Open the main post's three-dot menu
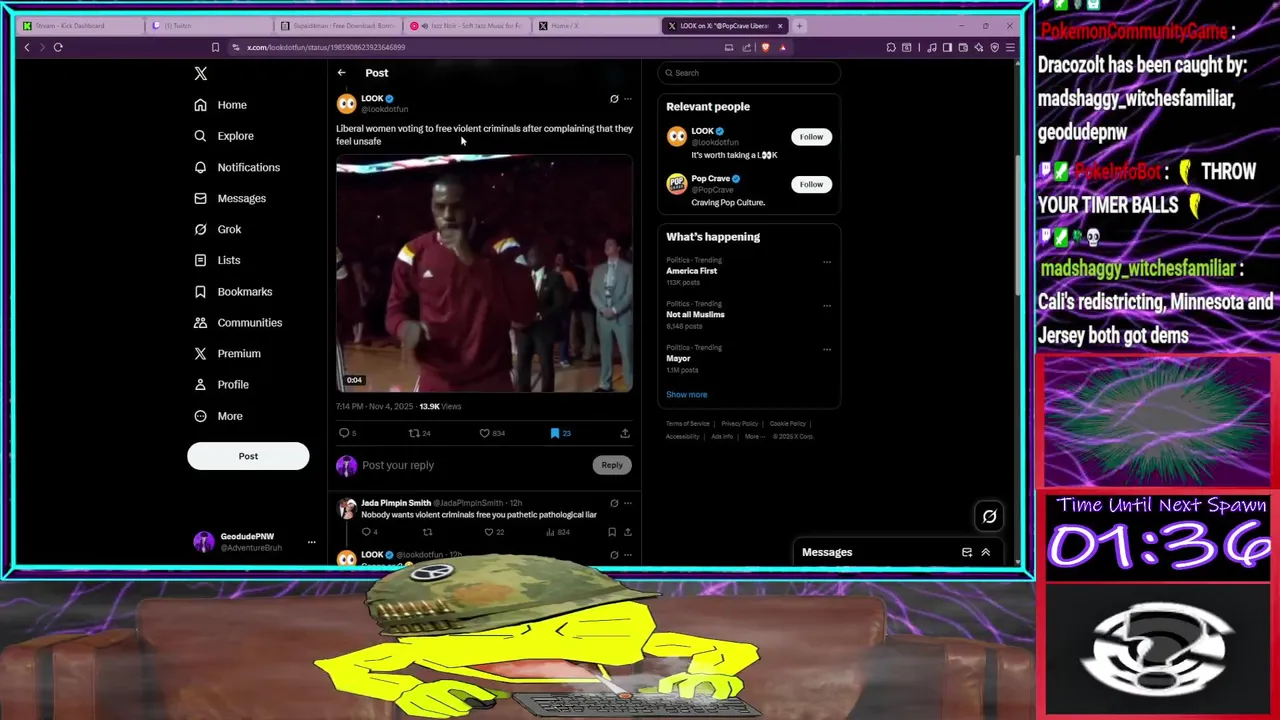1280x720 pixels. 628,99
